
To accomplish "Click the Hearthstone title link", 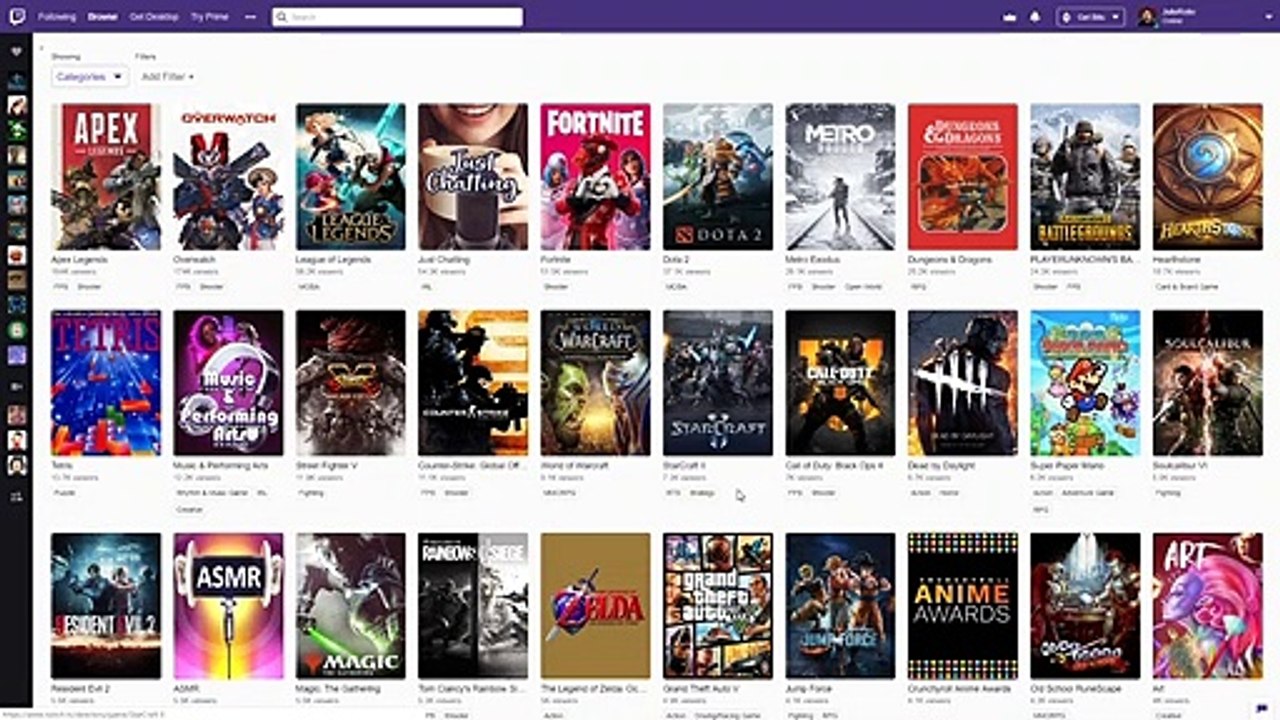I will click(1177, 260).
